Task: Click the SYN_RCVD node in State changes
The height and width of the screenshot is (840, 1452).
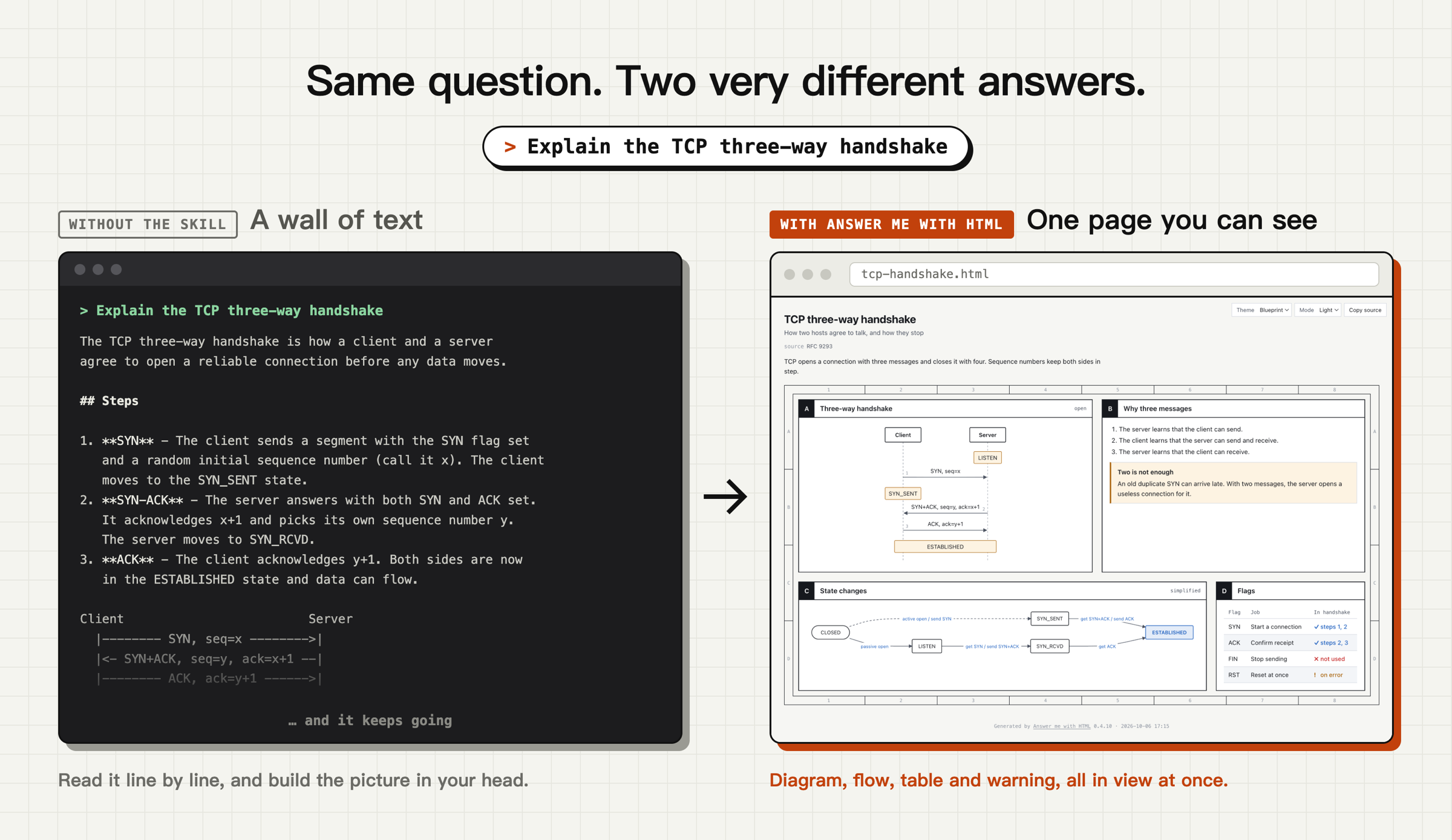Action: [1049, 646]
